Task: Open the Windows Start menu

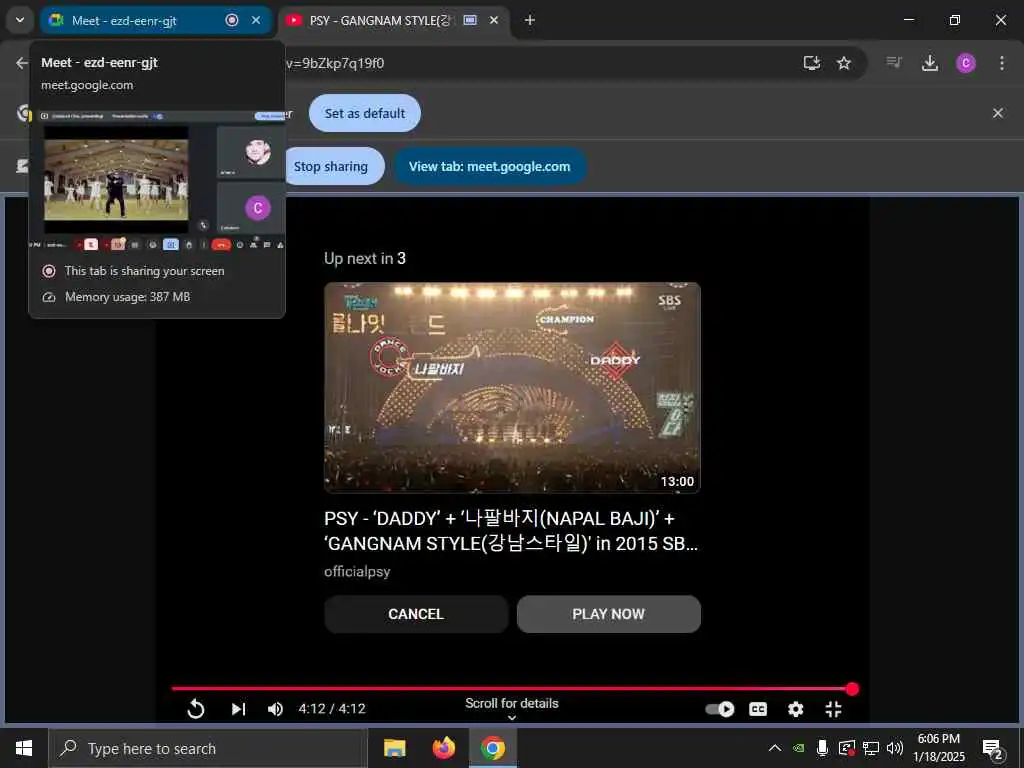Action: tap(24, 748)
